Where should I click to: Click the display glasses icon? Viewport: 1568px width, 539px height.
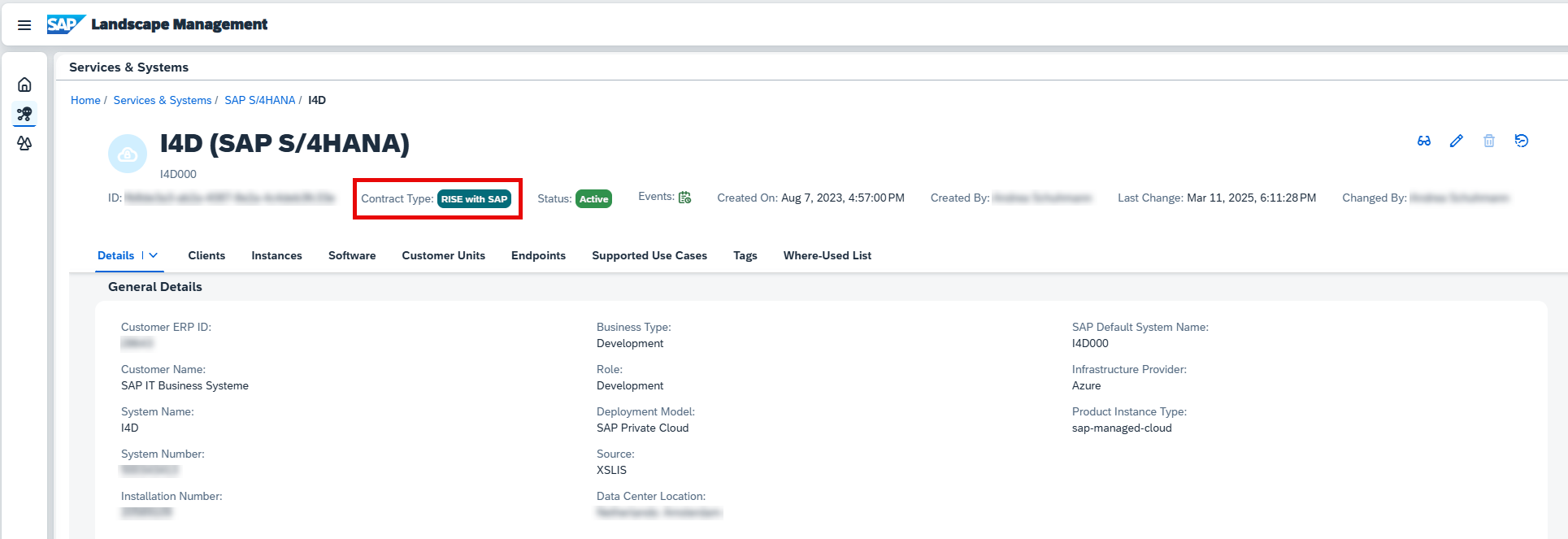click(x=1424, y=141)
